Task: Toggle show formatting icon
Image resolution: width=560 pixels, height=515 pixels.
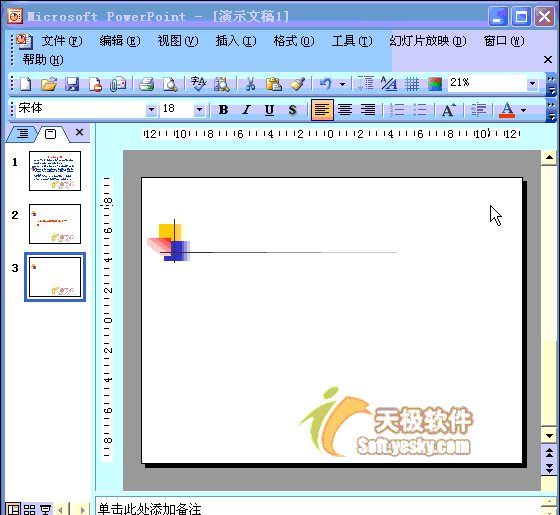Action: tap(389, 84)
